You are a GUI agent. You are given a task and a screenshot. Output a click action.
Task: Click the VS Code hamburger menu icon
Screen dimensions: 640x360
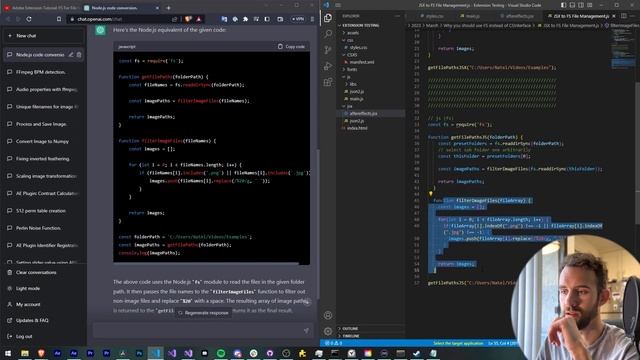(x=338, y=5)
